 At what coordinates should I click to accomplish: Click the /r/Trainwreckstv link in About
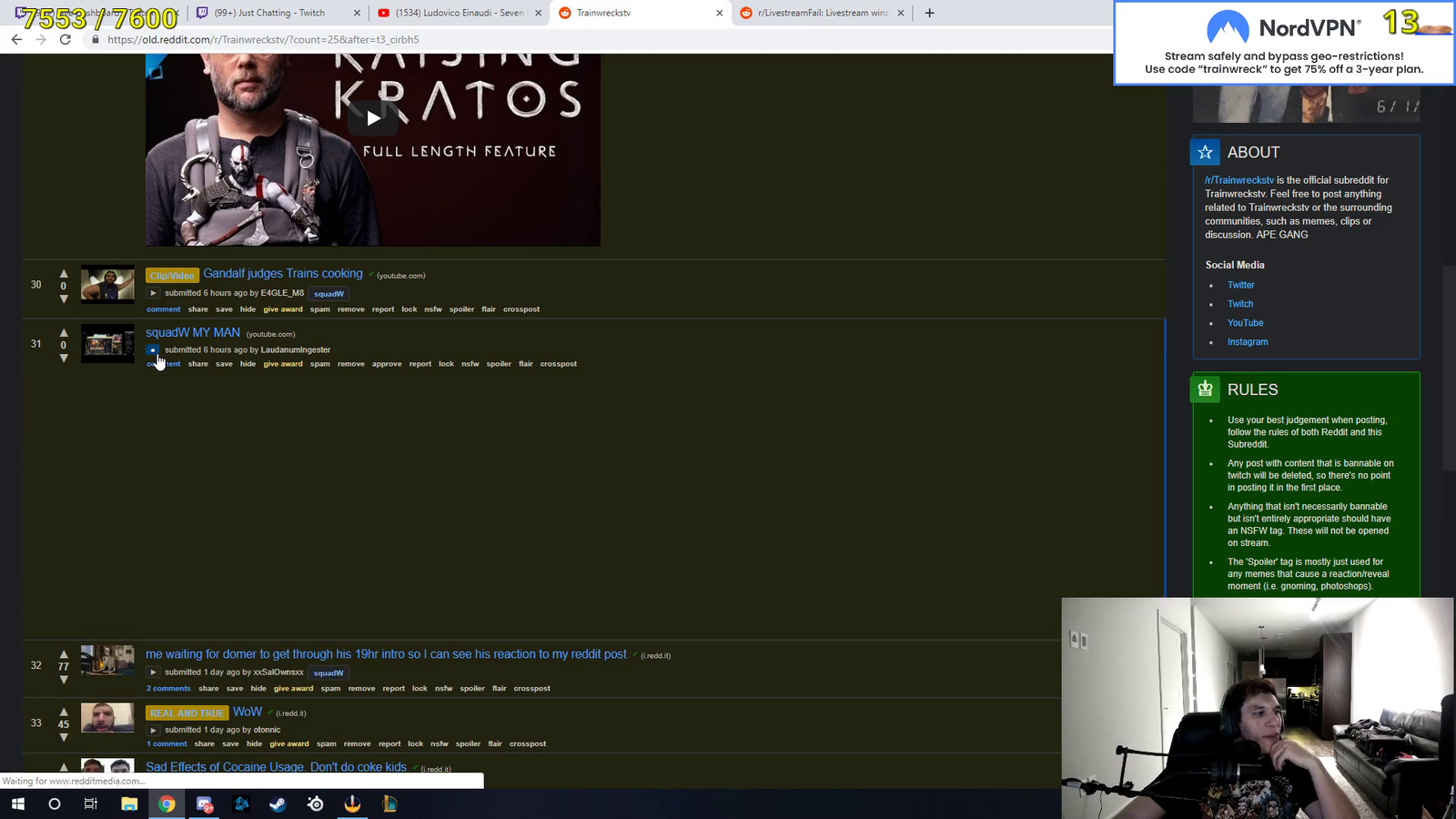tap(1239, 180)
